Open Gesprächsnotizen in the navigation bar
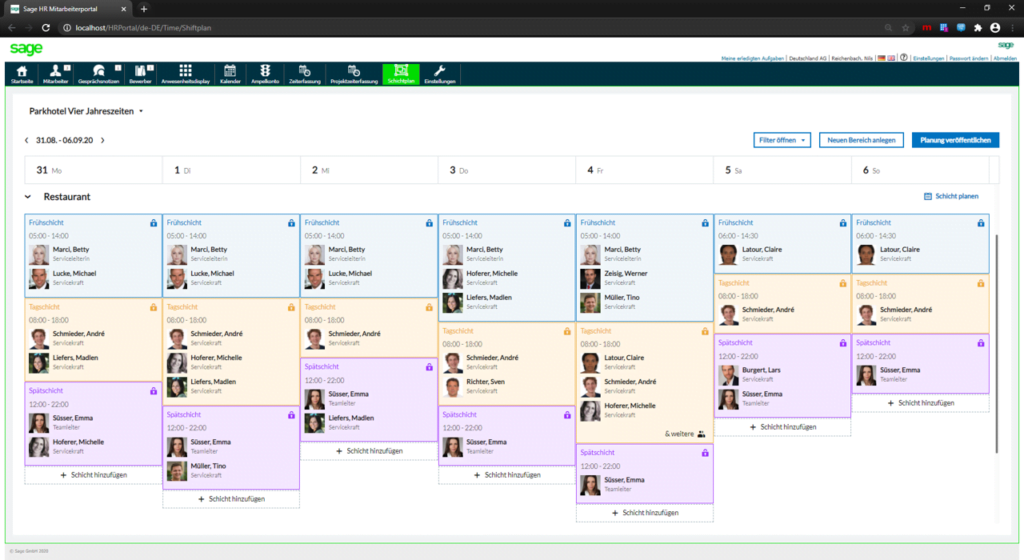Screen dimensions: 1024x560 coord(99,74)
